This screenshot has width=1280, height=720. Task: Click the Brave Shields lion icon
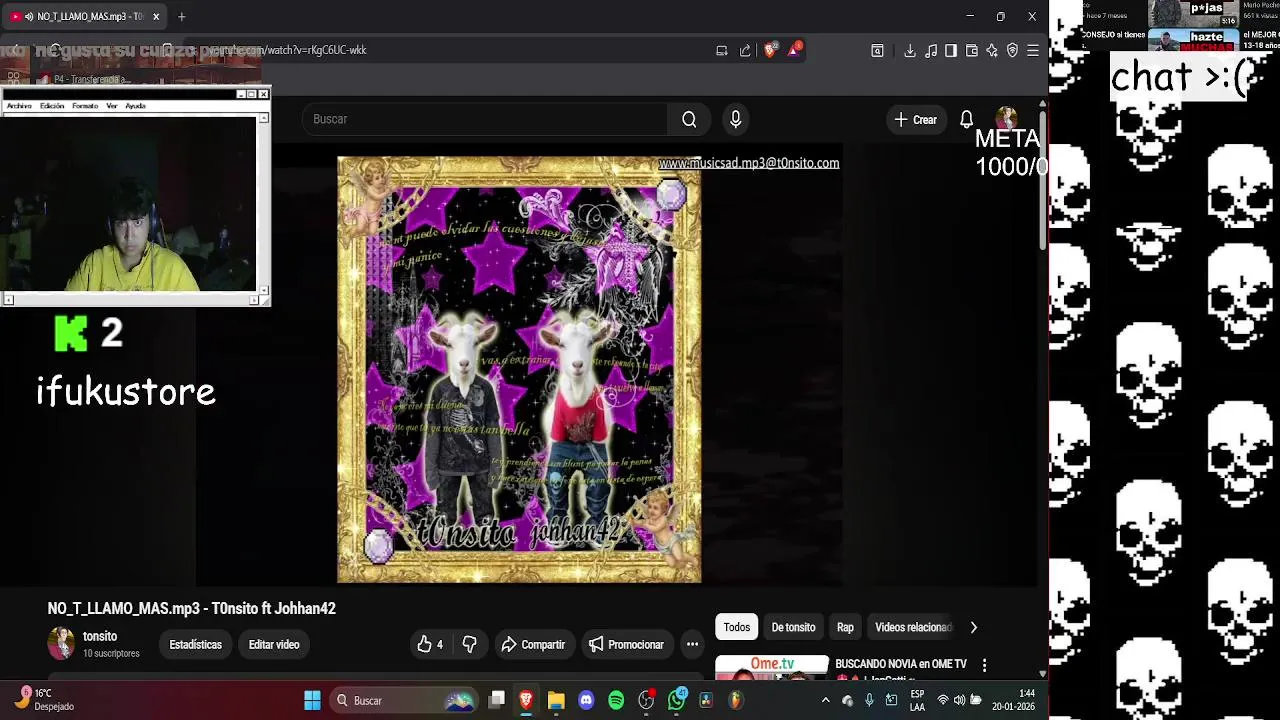770,50
